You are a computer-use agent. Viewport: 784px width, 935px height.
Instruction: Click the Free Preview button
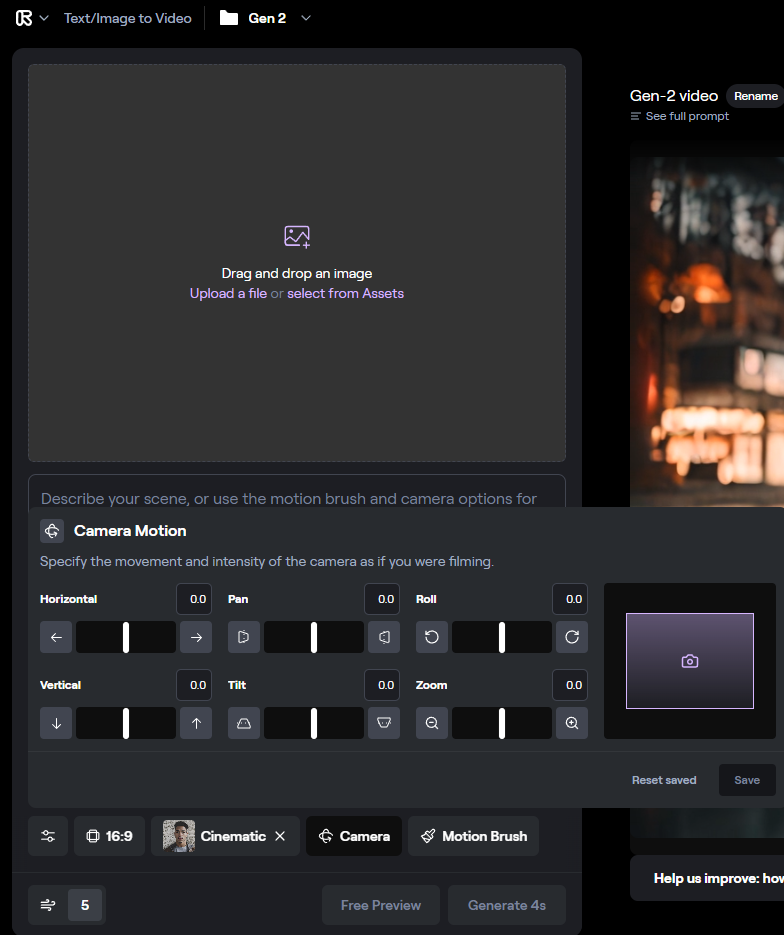pos(381,905)
